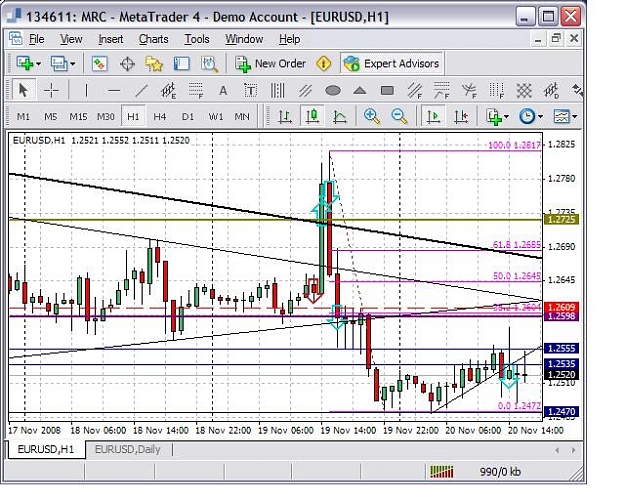Open the Charts menu

pyautogui.click(x=153, y=39)
